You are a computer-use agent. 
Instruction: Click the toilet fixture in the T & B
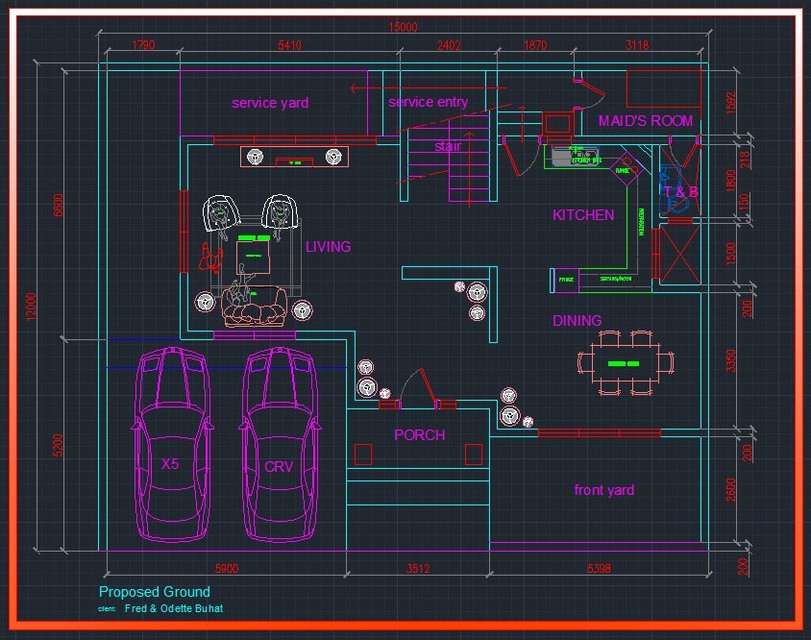[x=676, y=202]
